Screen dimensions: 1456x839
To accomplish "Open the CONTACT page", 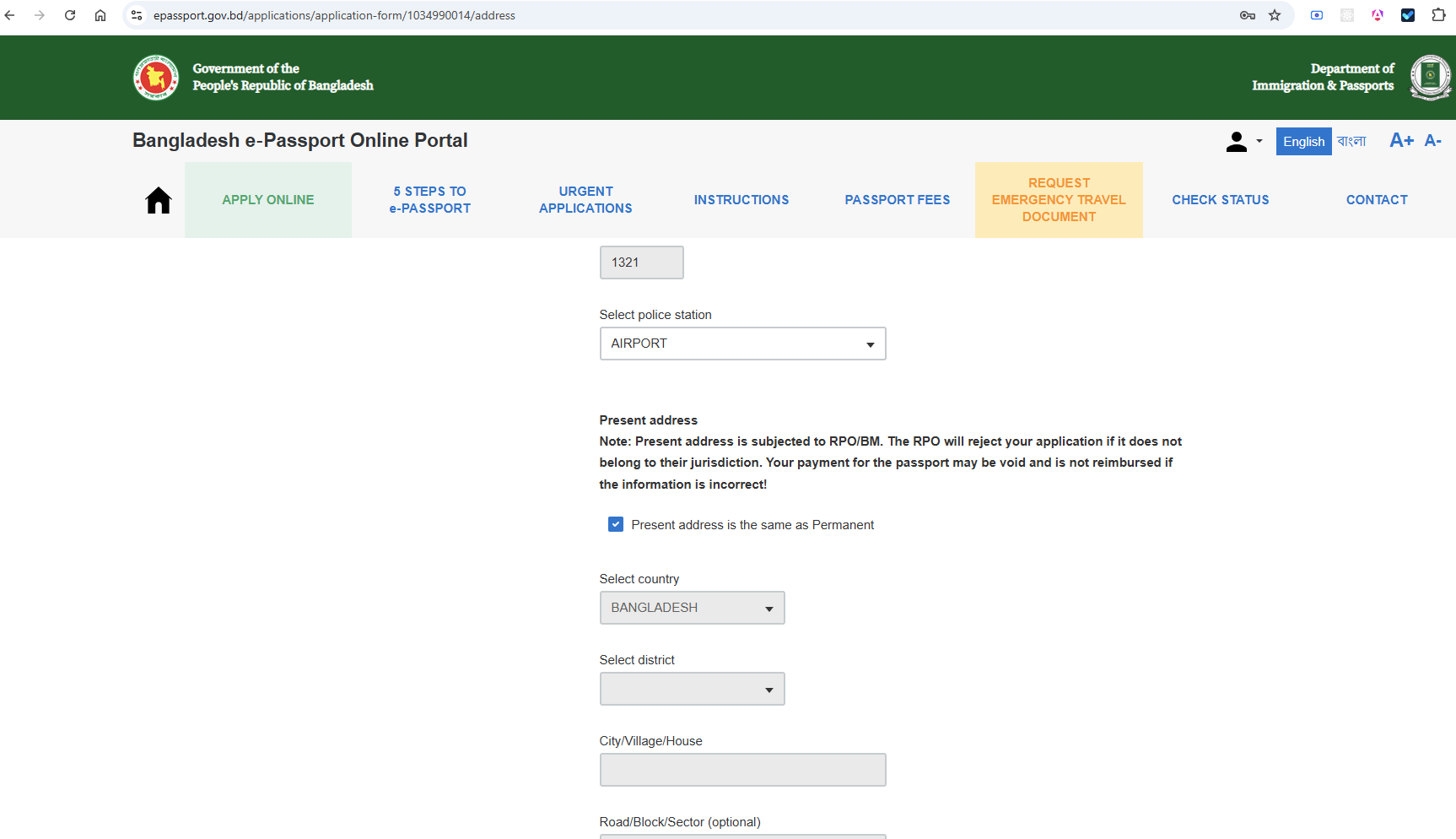I will point(1377,200).
